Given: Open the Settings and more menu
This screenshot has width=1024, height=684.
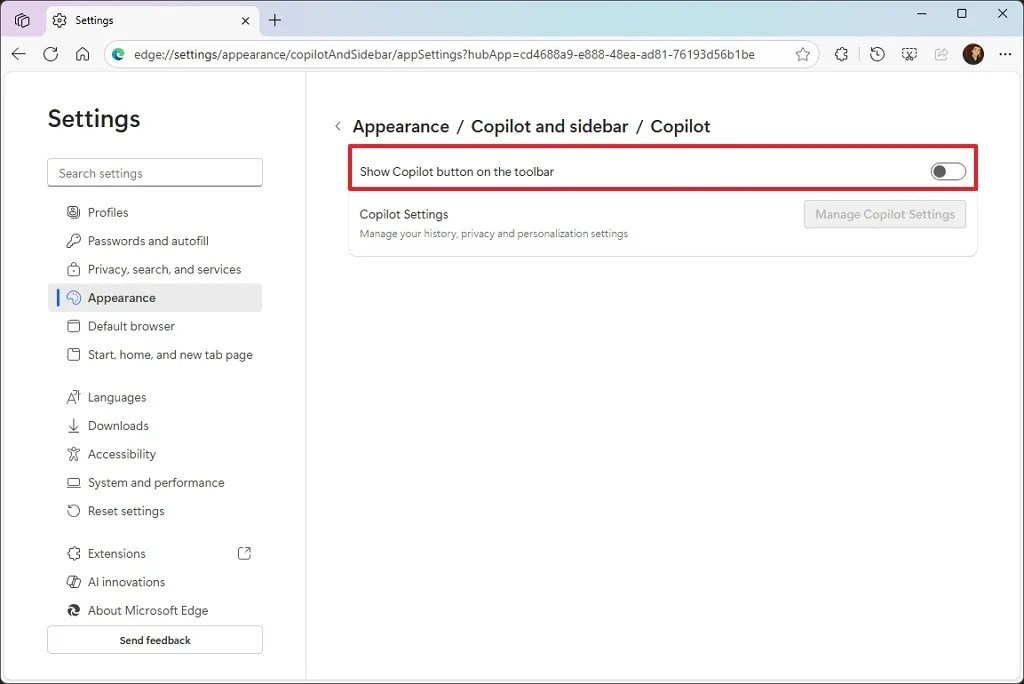Looking at the screenshot, I should click(1005, 54).
